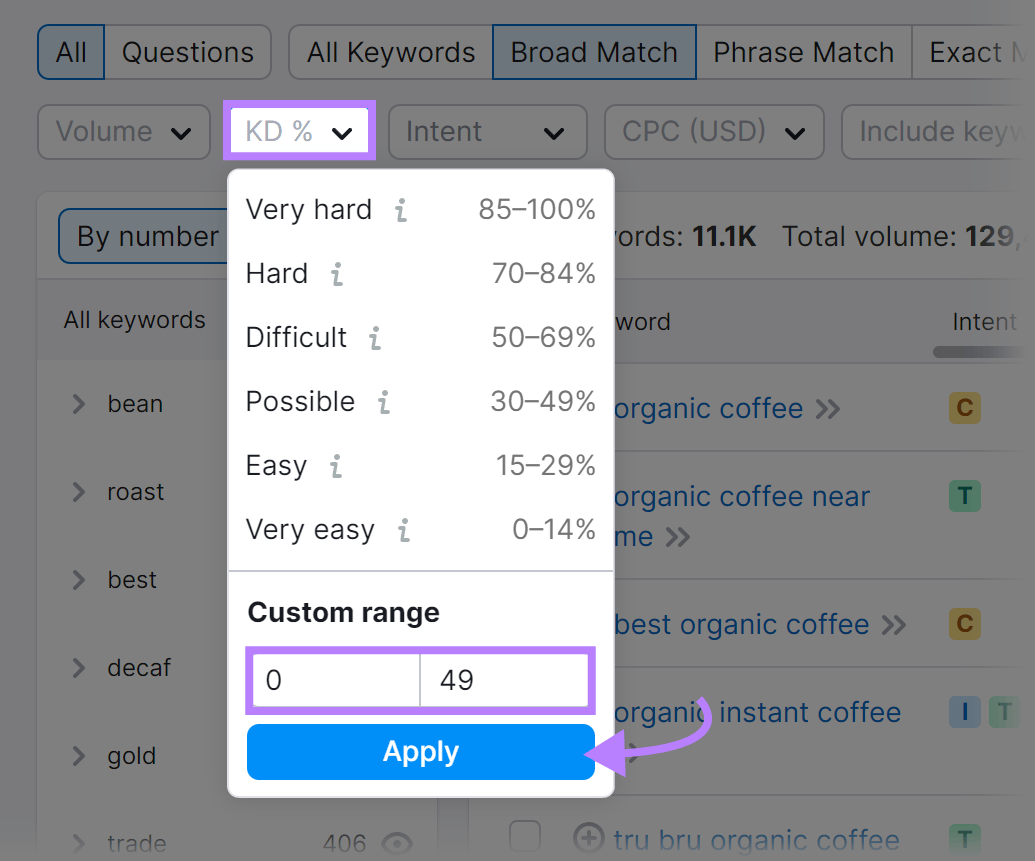This screenshot has height=861, width=1035.
Task: Switch to the Questions tab
Action: pos(188,52)
